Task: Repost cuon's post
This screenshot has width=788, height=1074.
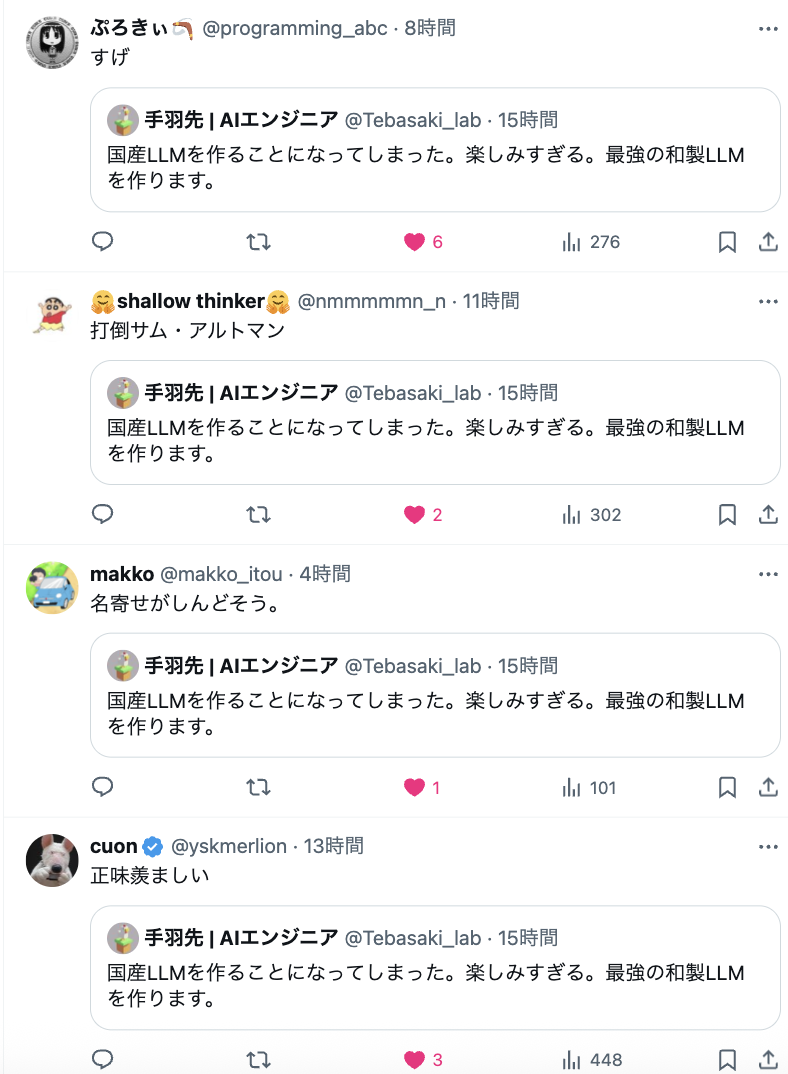Action: 258,1060
